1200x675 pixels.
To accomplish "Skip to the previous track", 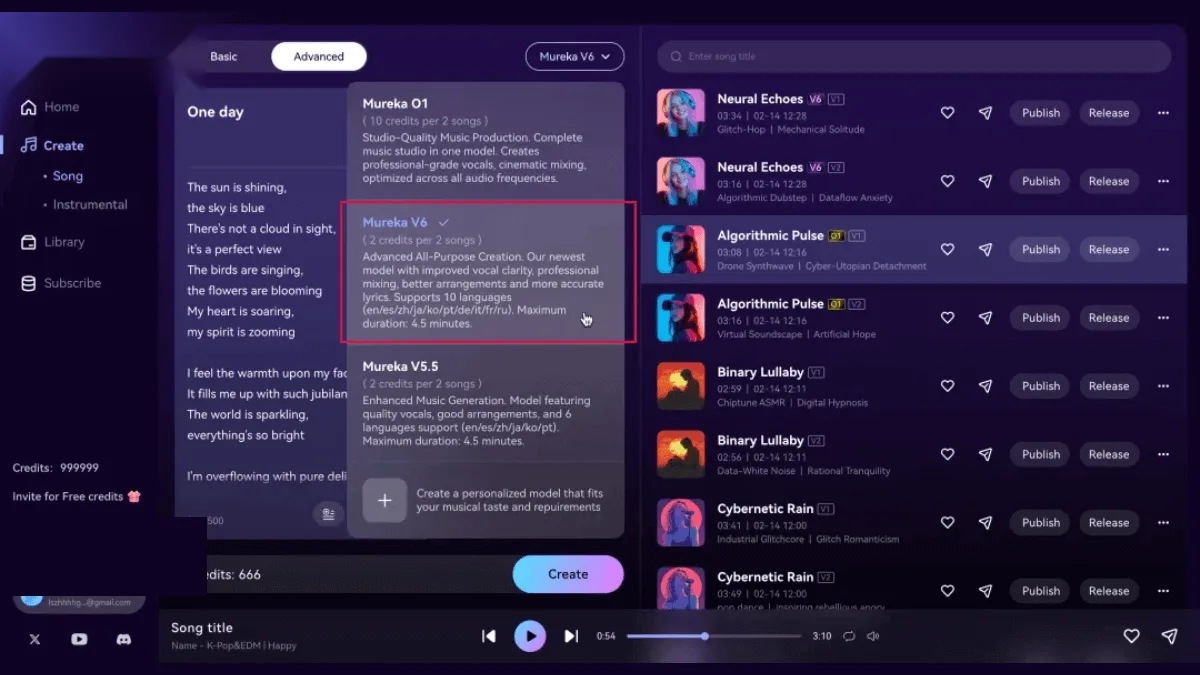I will pos(489,636).
